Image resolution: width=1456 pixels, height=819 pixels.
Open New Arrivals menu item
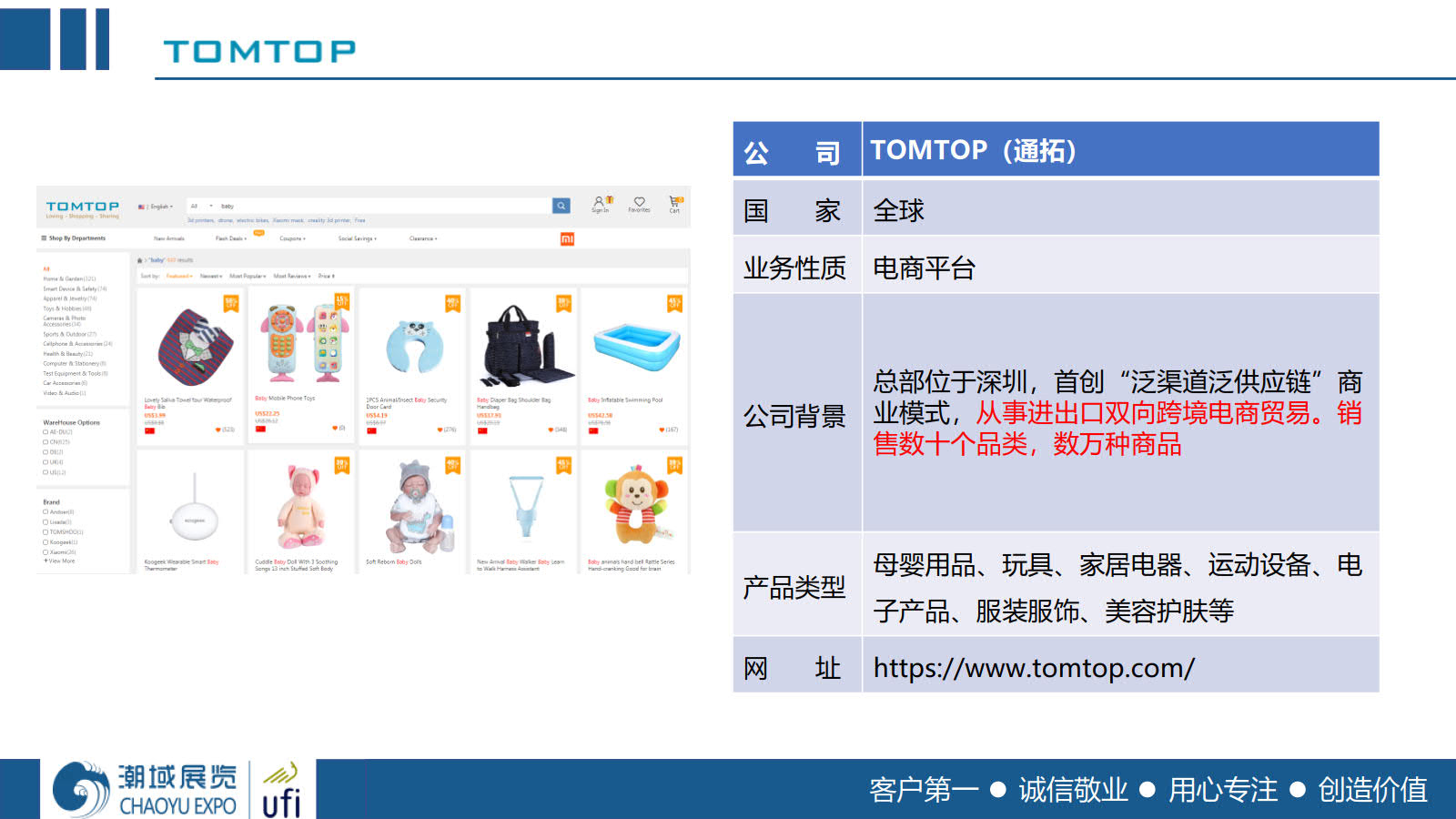[169, 238]
